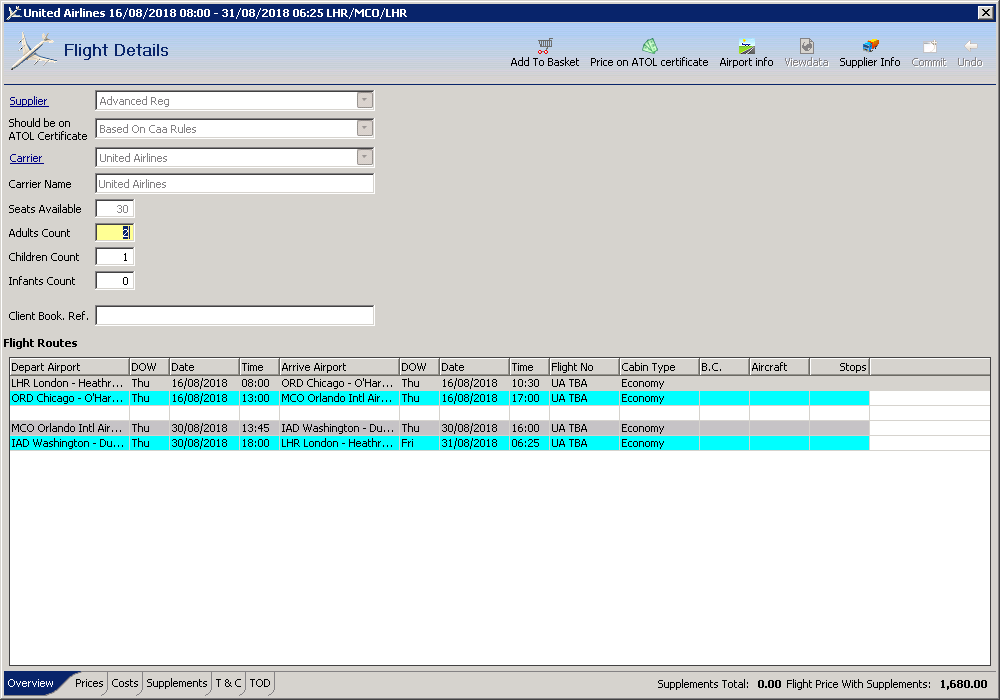This screenshot has height=700, width=1000.
Task: Click the 06:25 arrival time cell
Action: click(x=529, y=443)
